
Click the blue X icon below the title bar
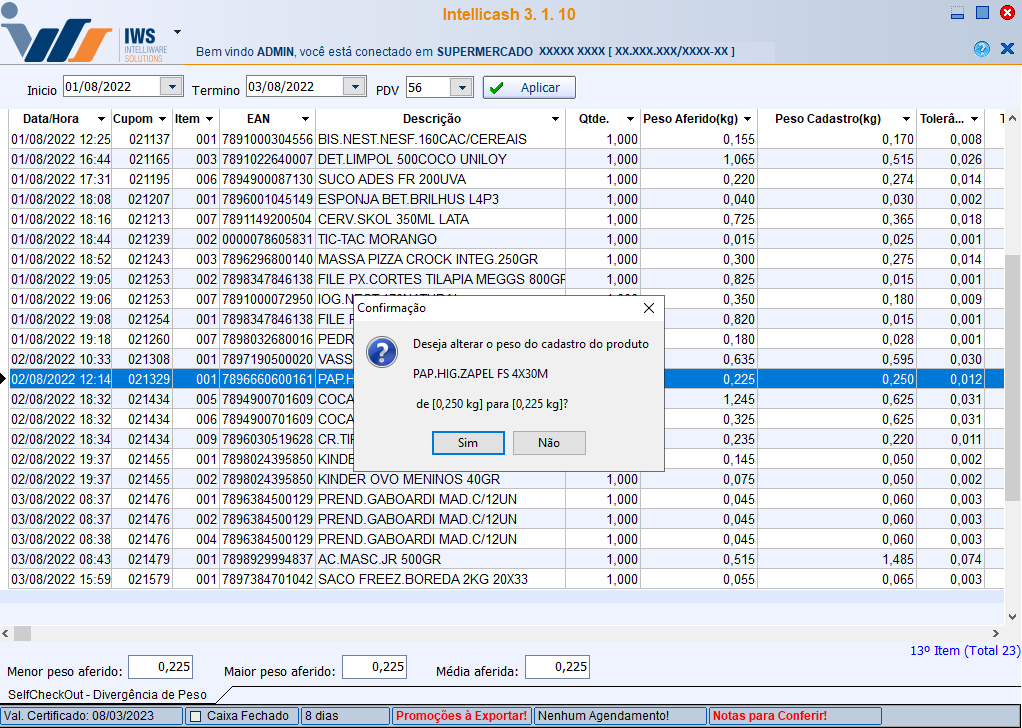tap(1007, 49)
